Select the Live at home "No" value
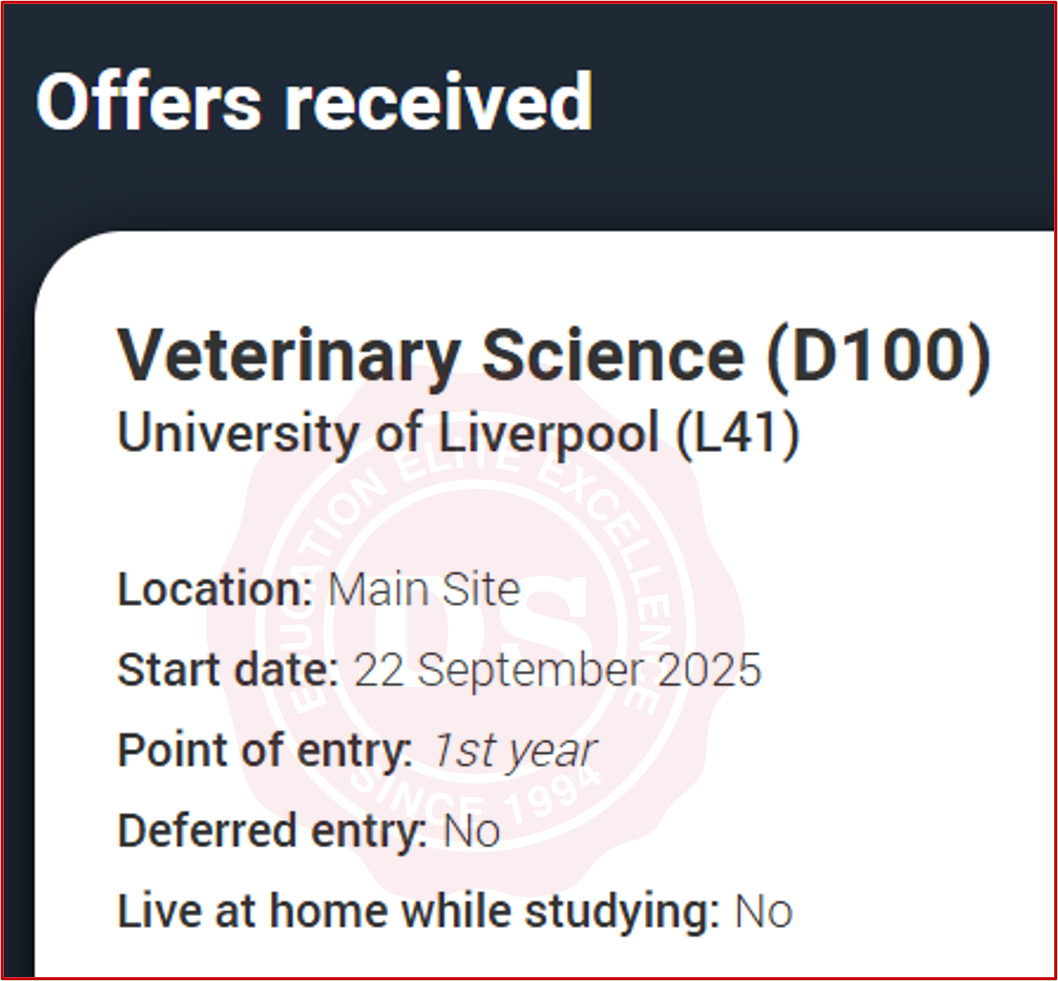This screenshot has width=1058, height=981. pyautogui.click(x=764, y=911)
